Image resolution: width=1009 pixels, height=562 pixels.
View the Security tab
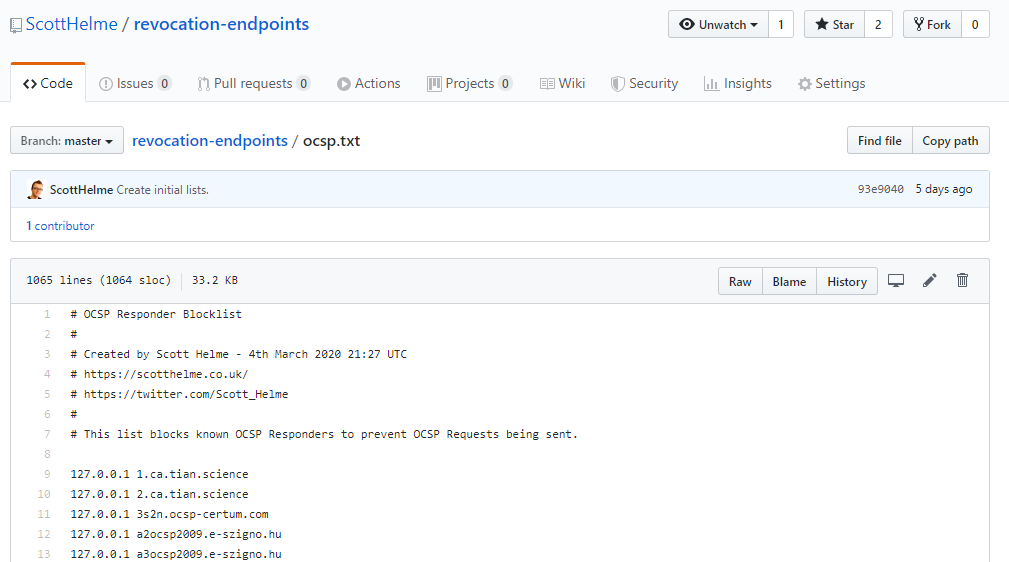[644, 84]
